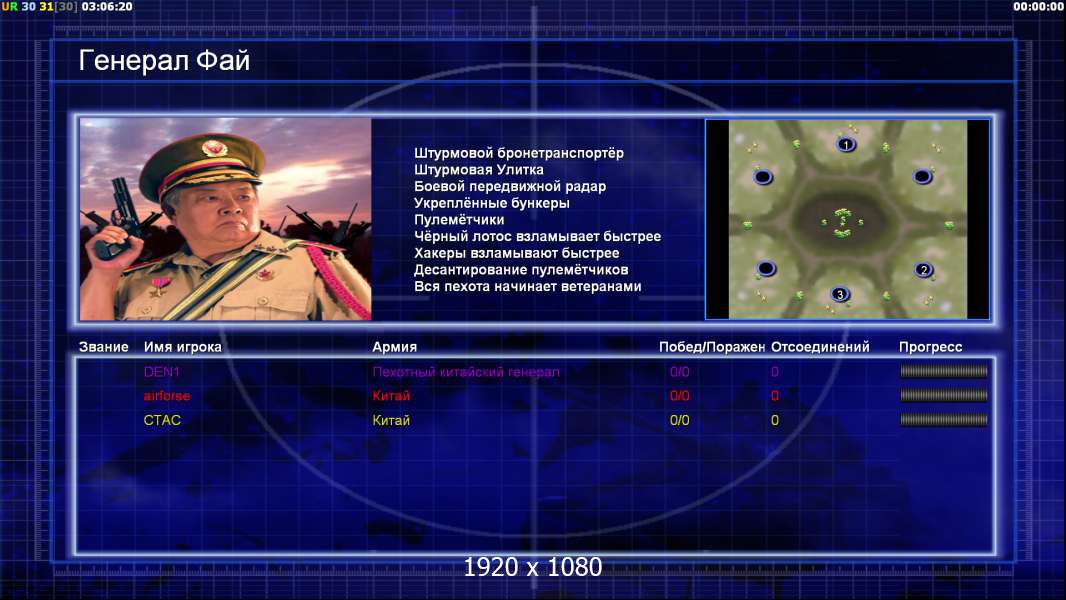The width and height of the screenshot is (1066, 600).
Task: Select player name DEN1
Action: 161,372
